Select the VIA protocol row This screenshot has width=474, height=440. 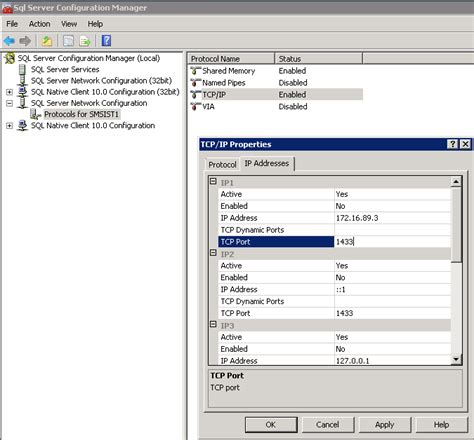coord(276,107)
